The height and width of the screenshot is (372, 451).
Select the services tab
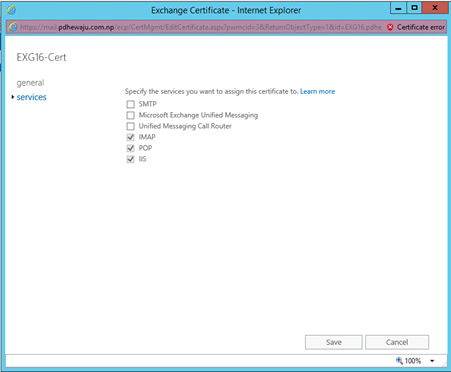[32, 97]
